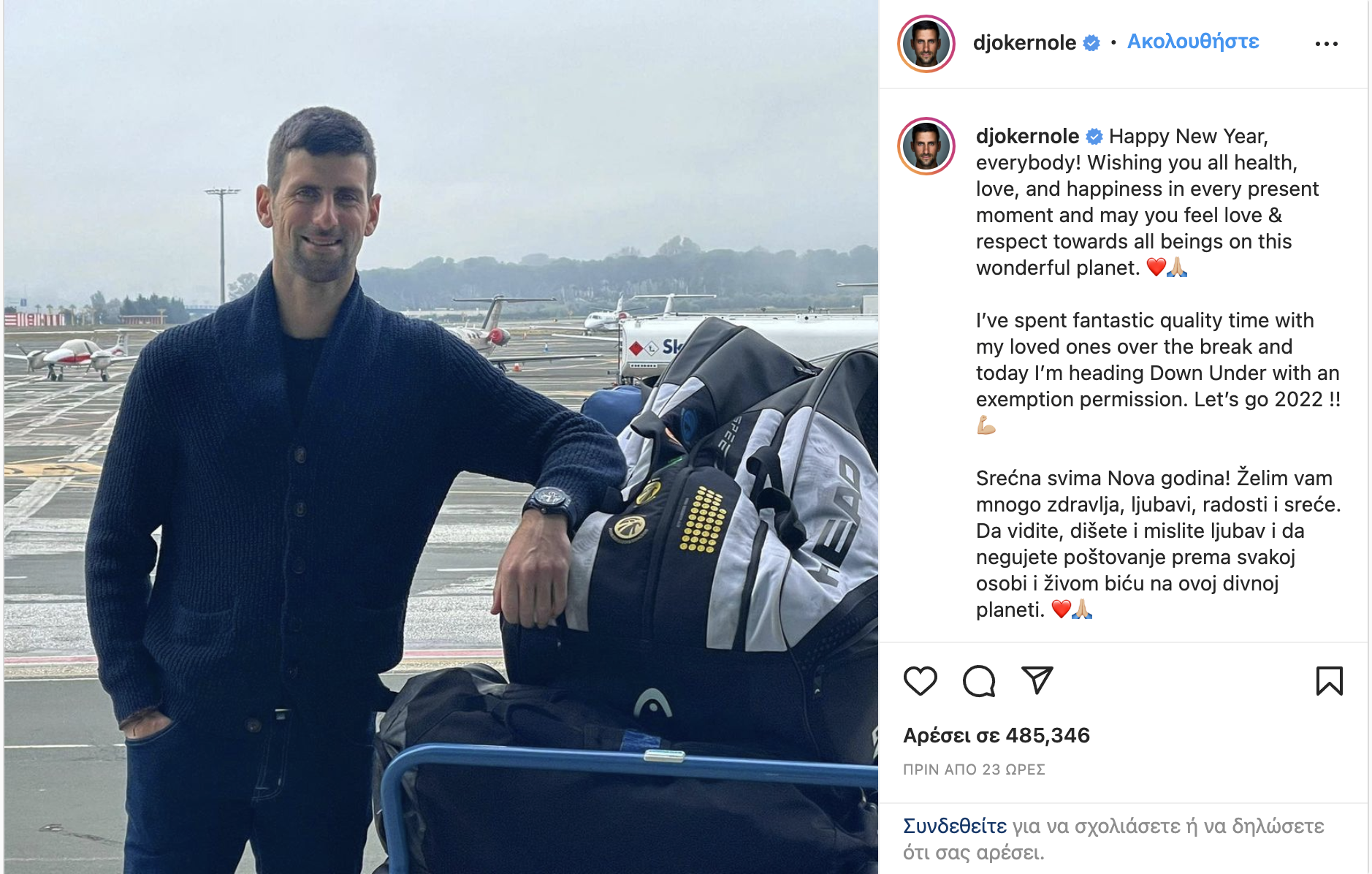Click the heart emoji after wonderful planet
Screen dimensions: 1372x874
click(1156, 267)
